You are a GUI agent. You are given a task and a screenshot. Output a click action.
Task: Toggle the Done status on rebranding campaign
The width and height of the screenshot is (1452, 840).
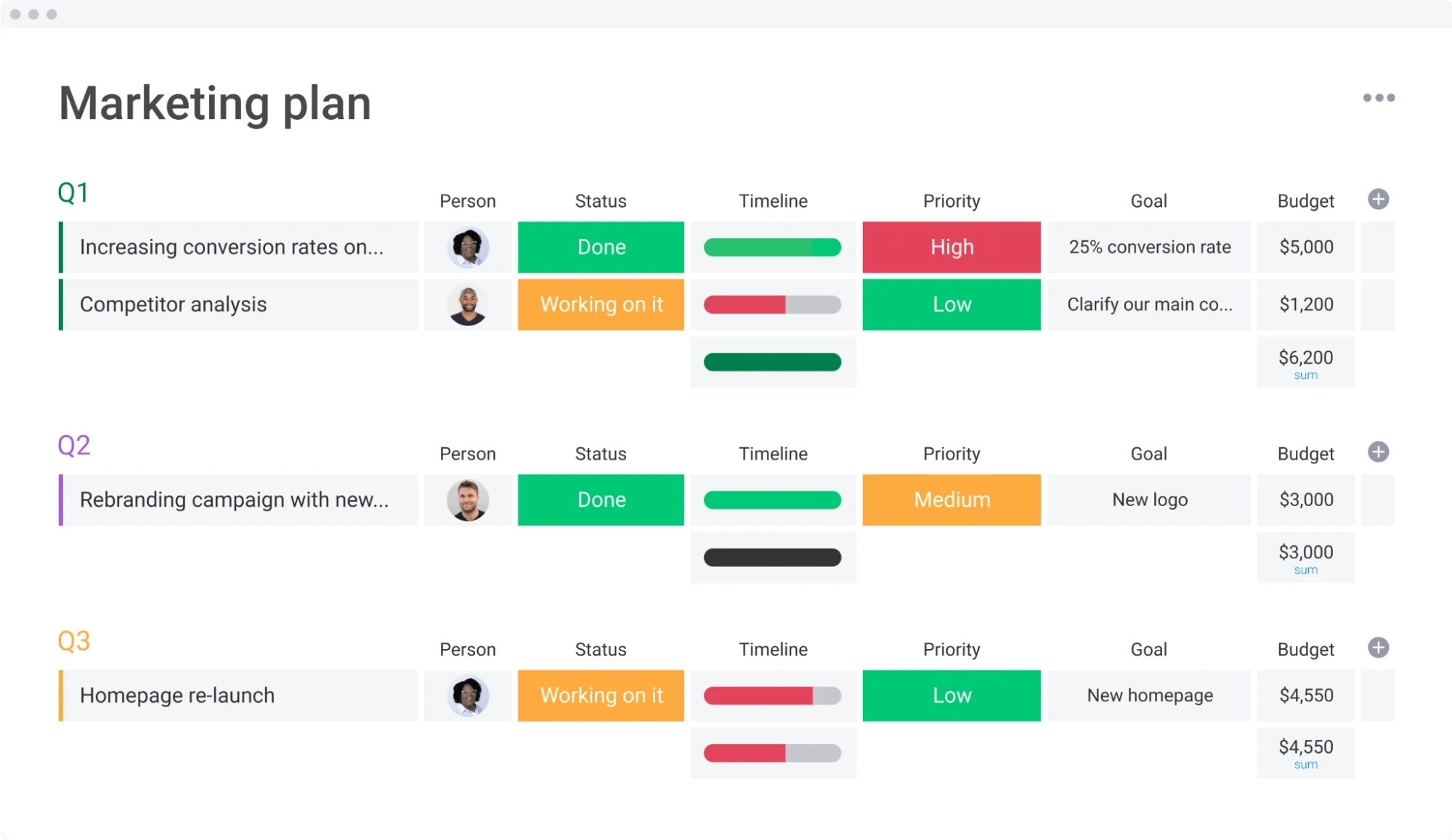(x=600, y=499)
